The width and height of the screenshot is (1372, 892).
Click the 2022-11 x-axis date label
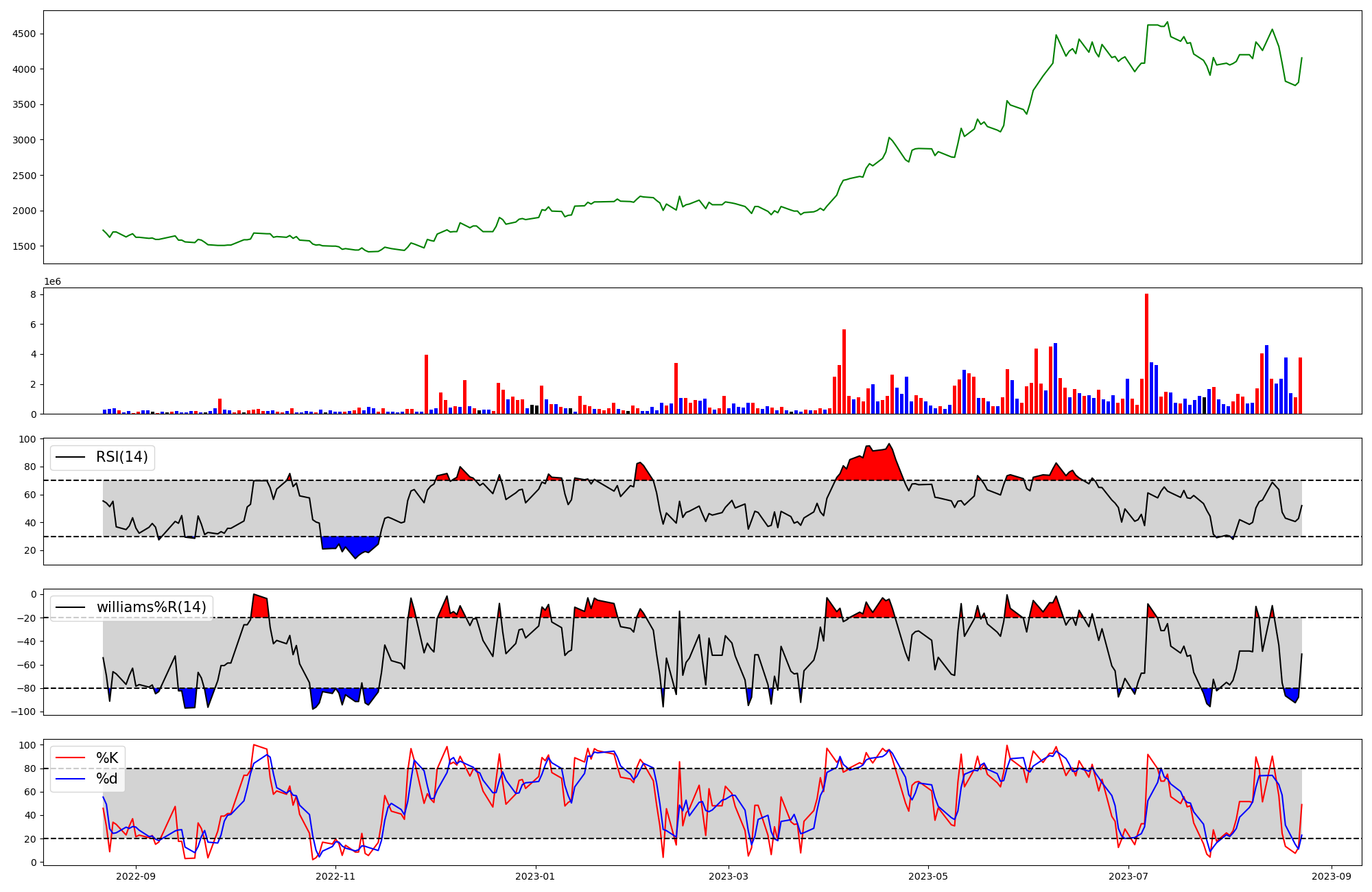[335, 876]
